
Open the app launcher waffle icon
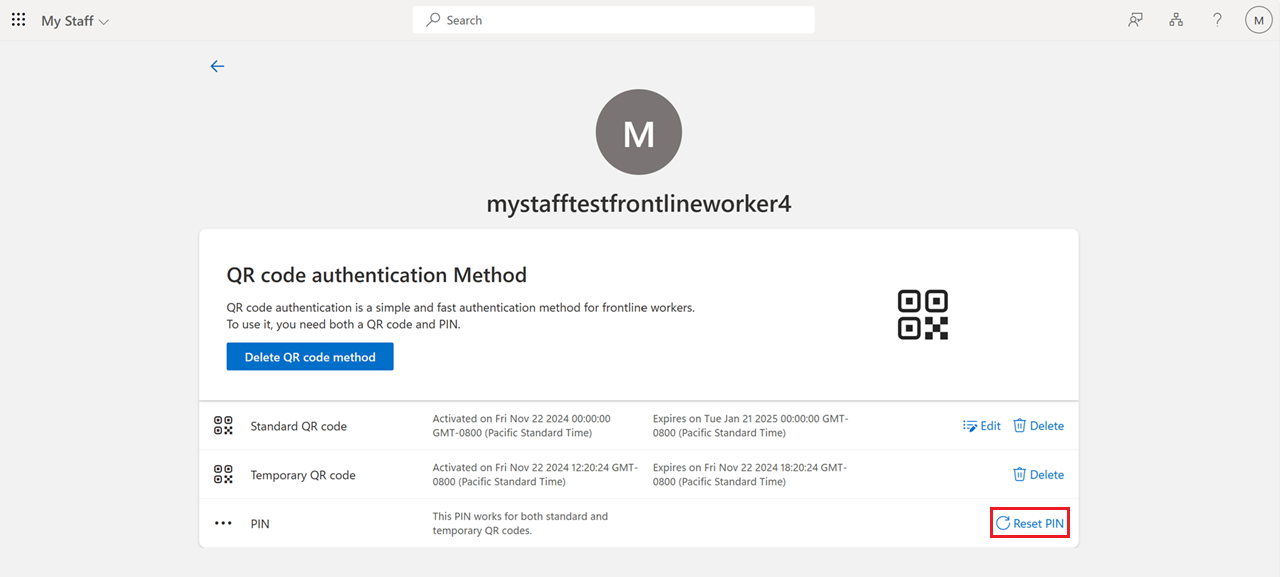[x=18, y=19]
